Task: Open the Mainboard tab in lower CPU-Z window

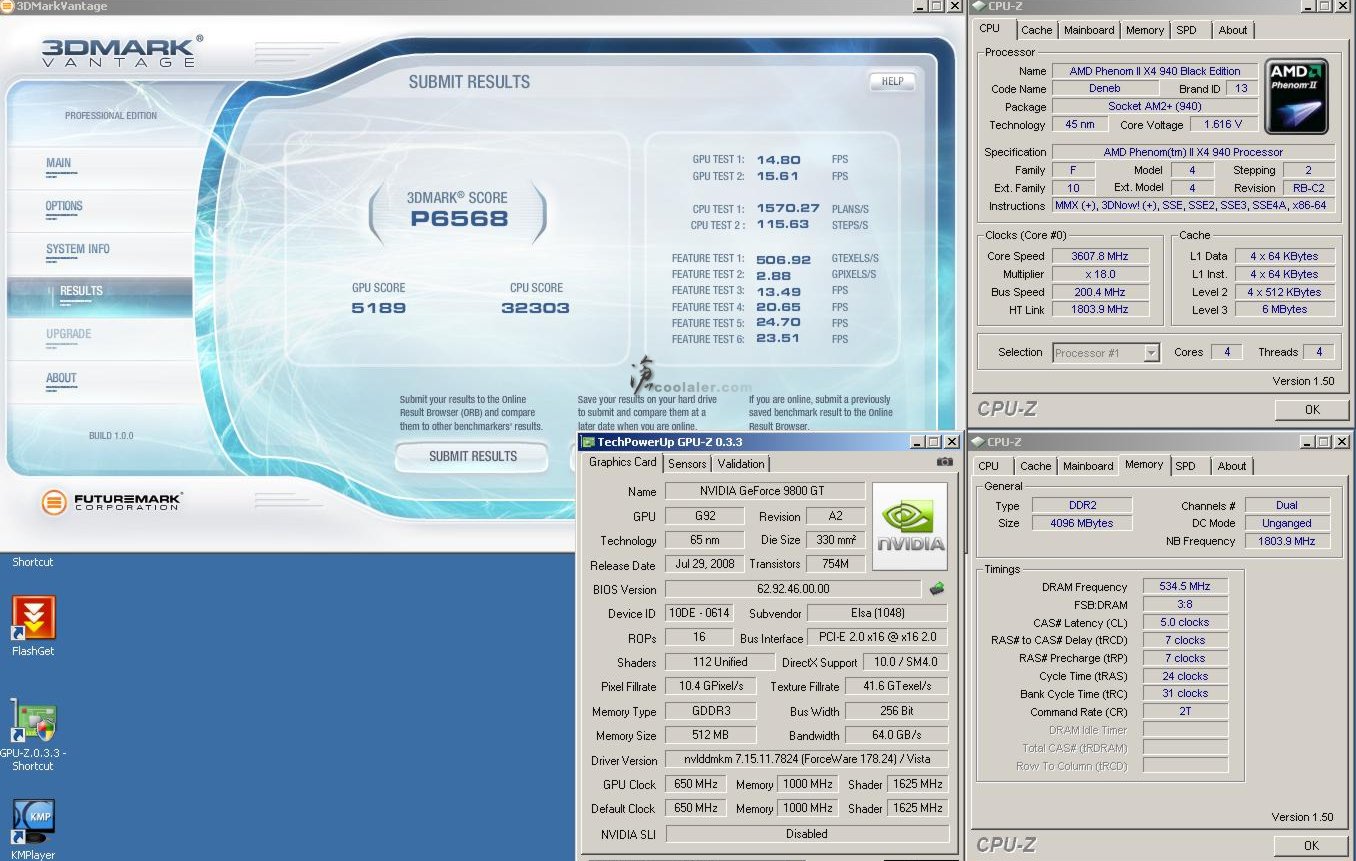Action: coord(1088,466)
